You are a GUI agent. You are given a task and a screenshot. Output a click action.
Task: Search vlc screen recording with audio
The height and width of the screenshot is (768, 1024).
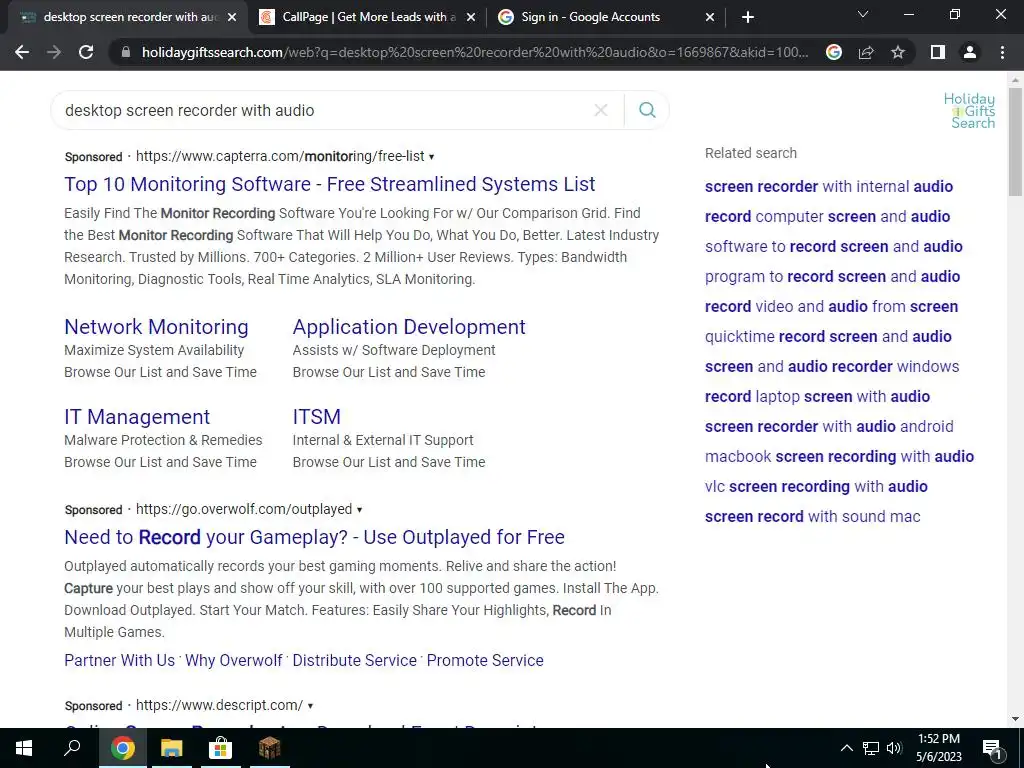[816, 487]
